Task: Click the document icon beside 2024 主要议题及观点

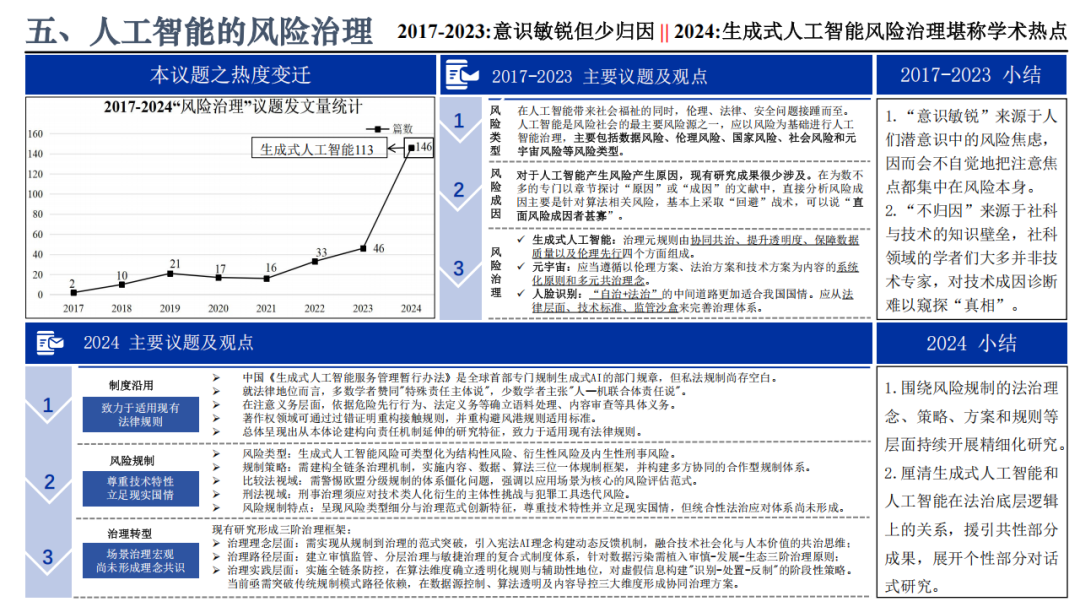Action: coord(49,343)
